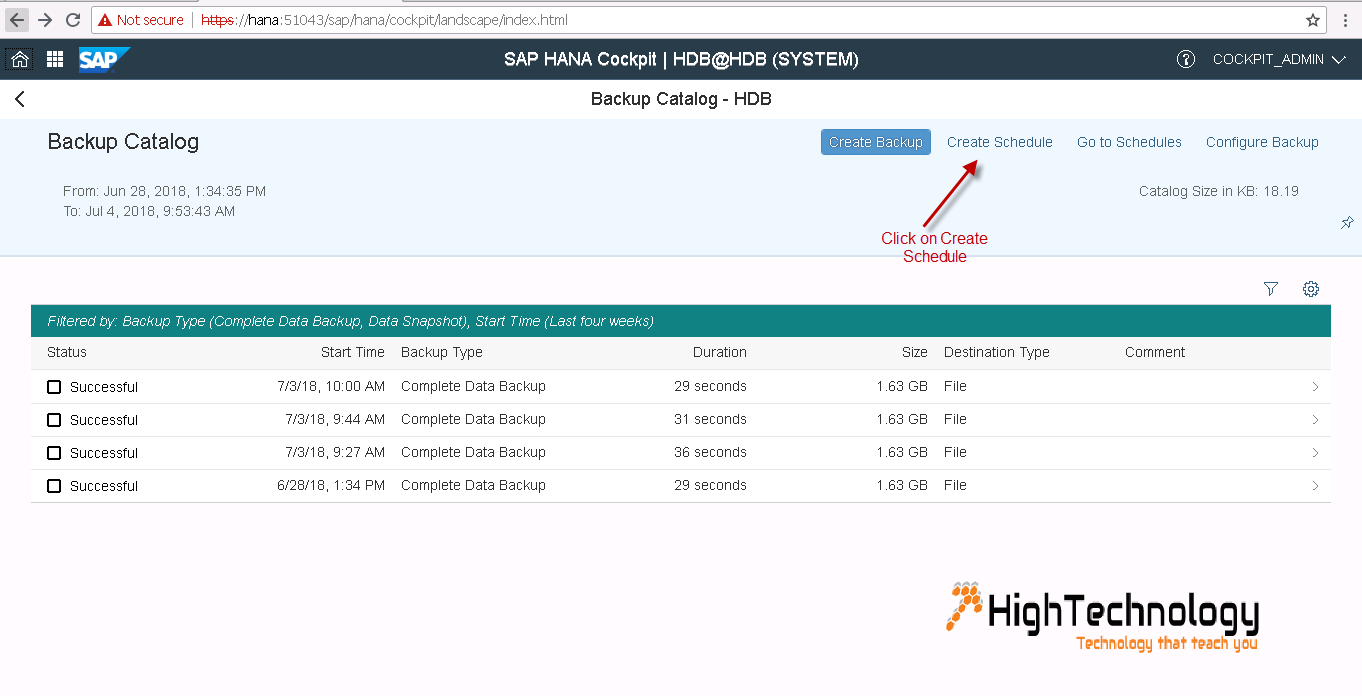The image size is (1362, 696).
Task: Open the apps grid launcher icon
Action: pos(55,59)
